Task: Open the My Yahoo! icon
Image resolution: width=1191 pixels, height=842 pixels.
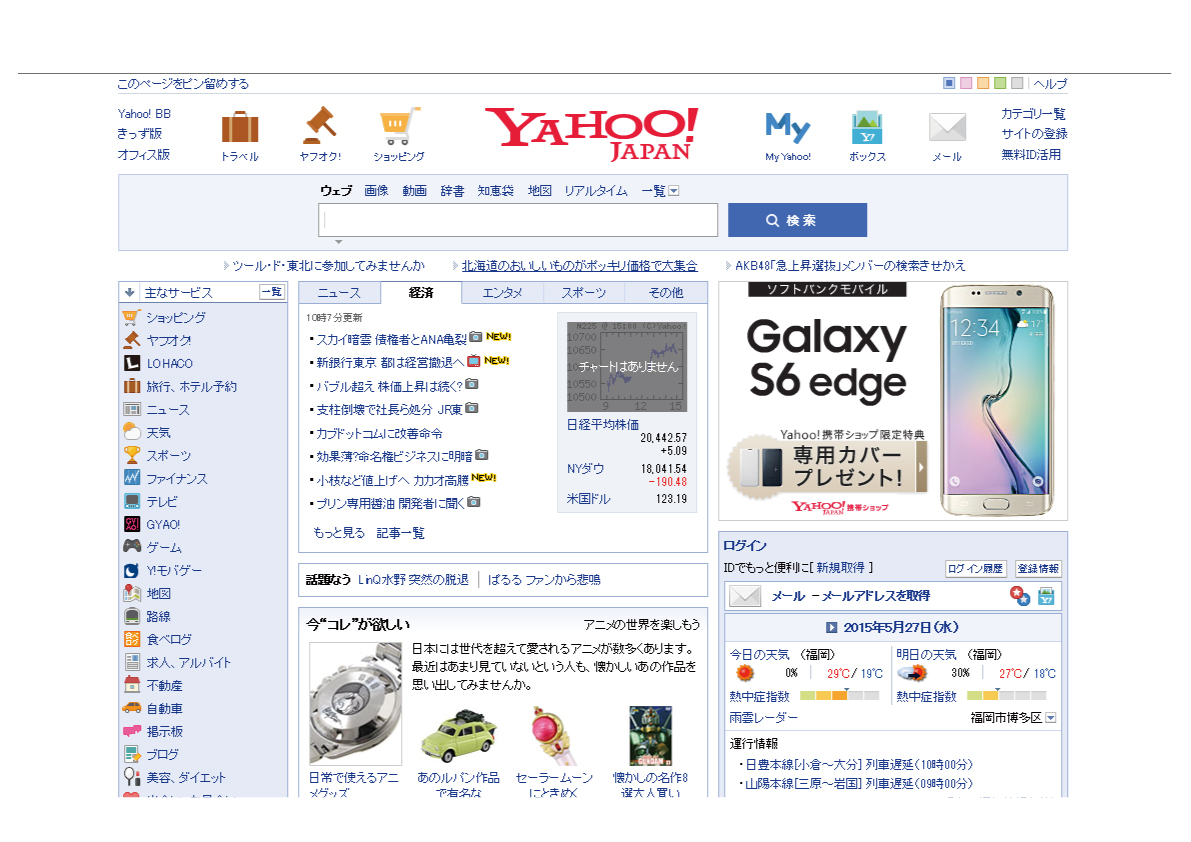Action: pos(788,128)
